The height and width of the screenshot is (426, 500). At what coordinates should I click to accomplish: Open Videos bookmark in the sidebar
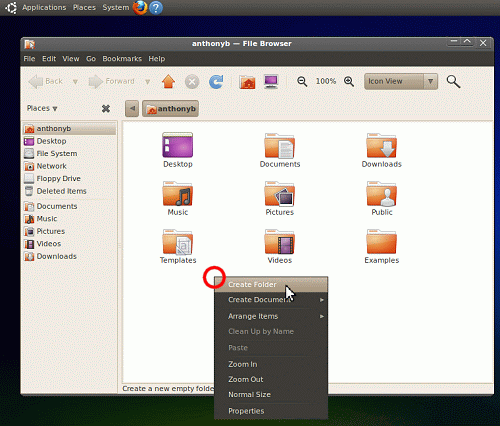(x=69, y=244)
